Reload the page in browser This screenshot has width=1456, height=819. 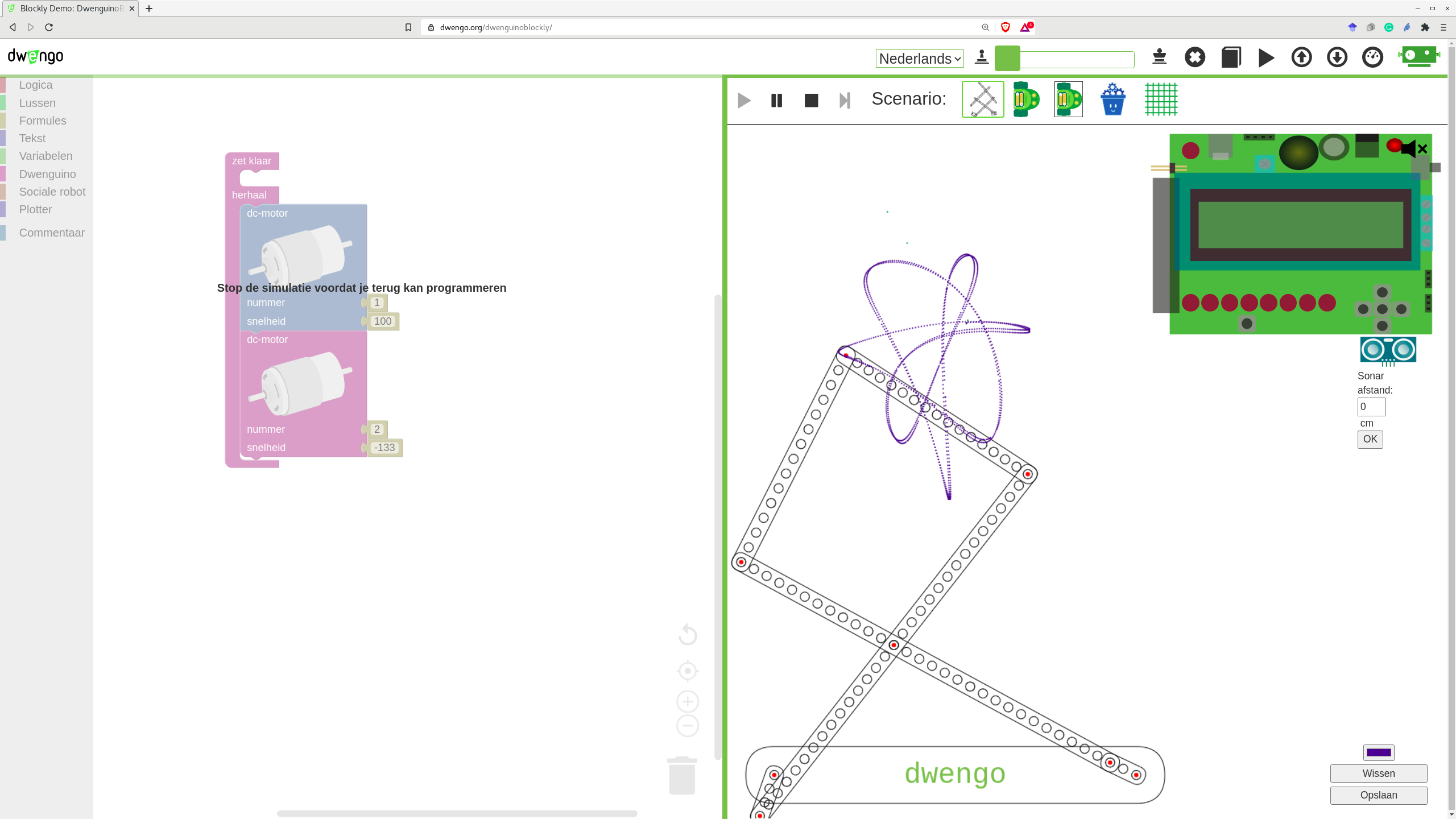pyautogui.click(x=49, y=27)
